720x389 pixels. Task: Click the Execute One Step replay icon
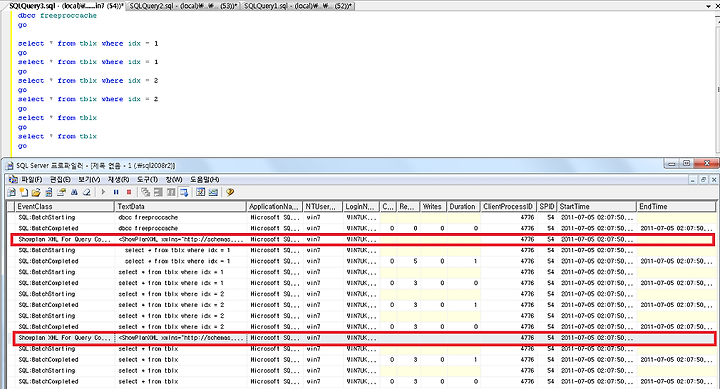coord(158,192)
